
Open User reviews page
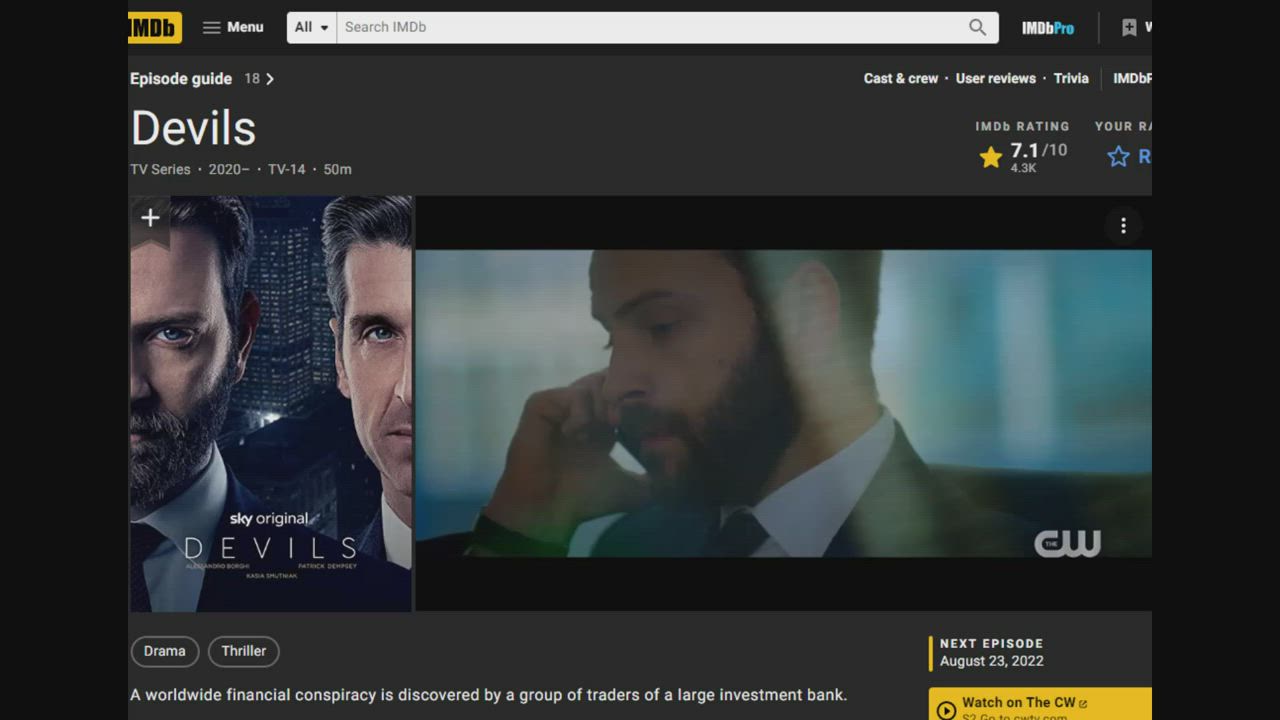click(995, 78)
